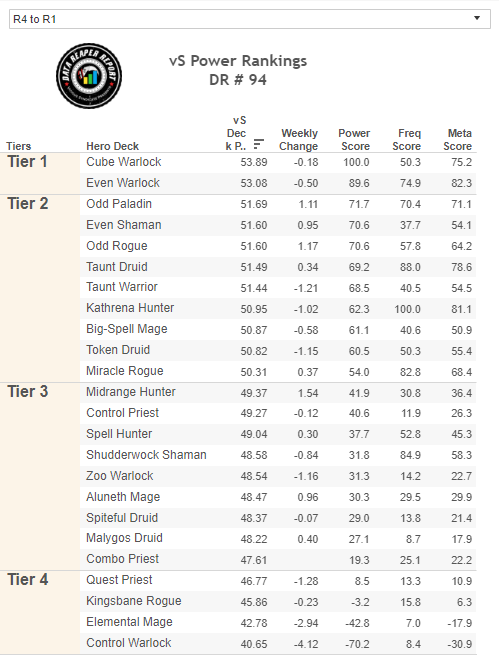Screen dimensions: 499x659
Task: Select the Tier 2 group label
Action: coord(28,204)
